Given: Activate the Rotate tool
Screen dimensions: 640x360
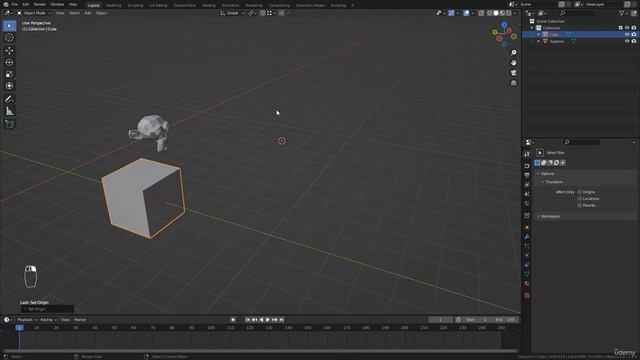Looking at the screenshot, I should (9, 62).
